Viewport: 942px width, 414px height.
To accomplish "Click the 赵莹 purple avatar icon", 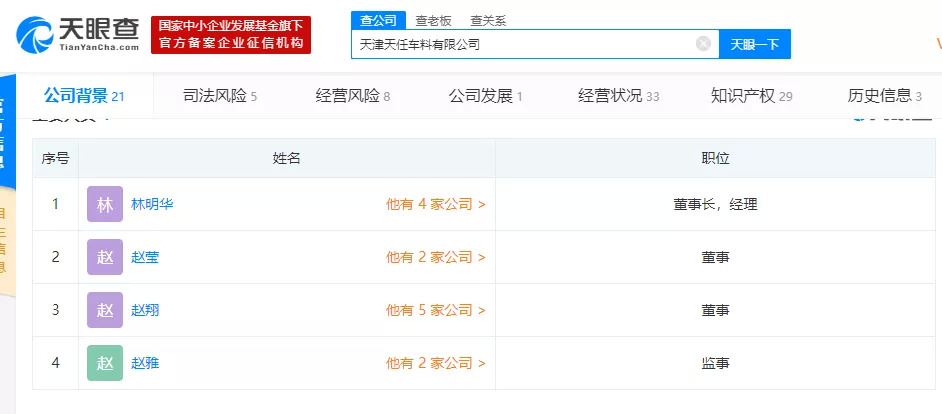I will [x=105, y=257].
